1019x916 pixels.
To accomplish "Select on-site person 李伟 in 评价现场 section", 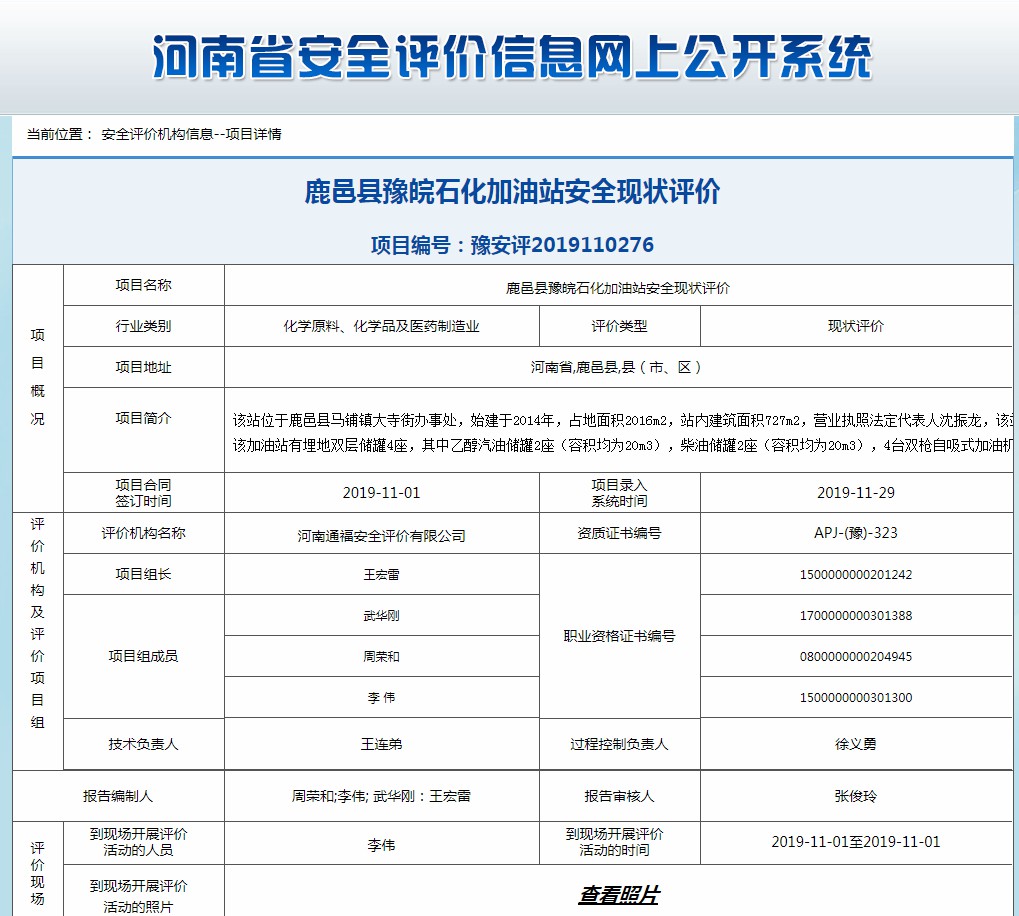I will [x=381, y=845].
